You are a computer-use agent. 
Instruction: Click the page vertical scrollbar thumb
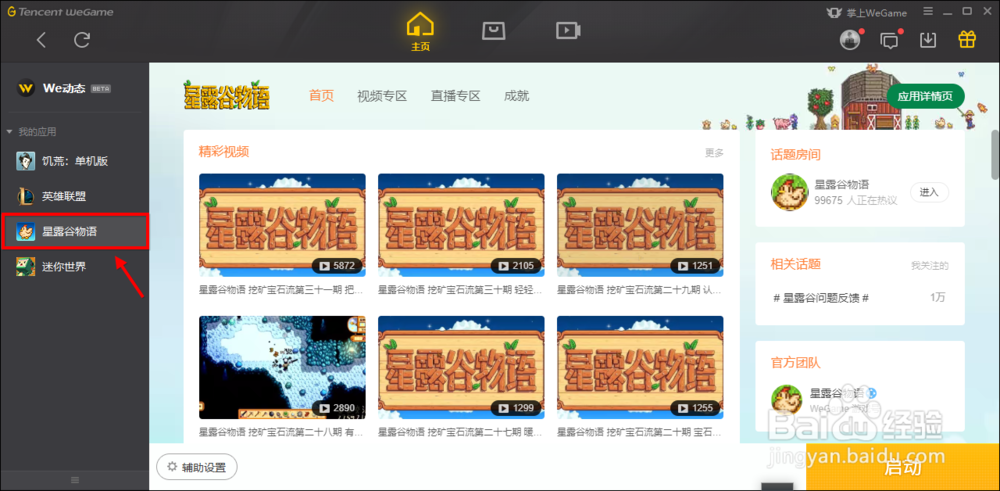tap(995, 155)
